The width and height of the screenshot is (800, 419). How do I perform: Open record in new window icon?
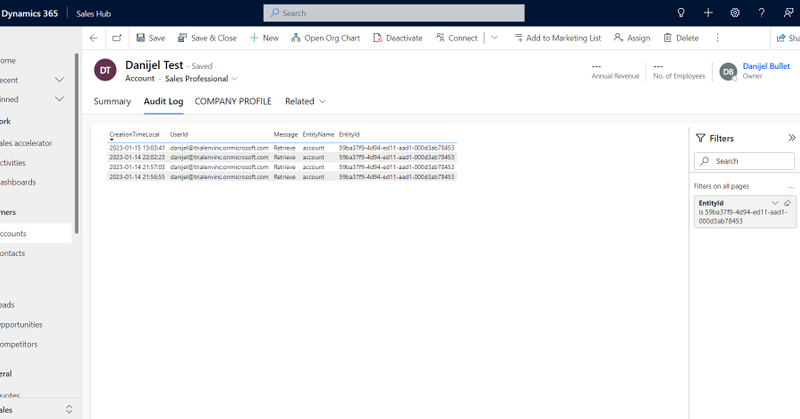(117, 38)
